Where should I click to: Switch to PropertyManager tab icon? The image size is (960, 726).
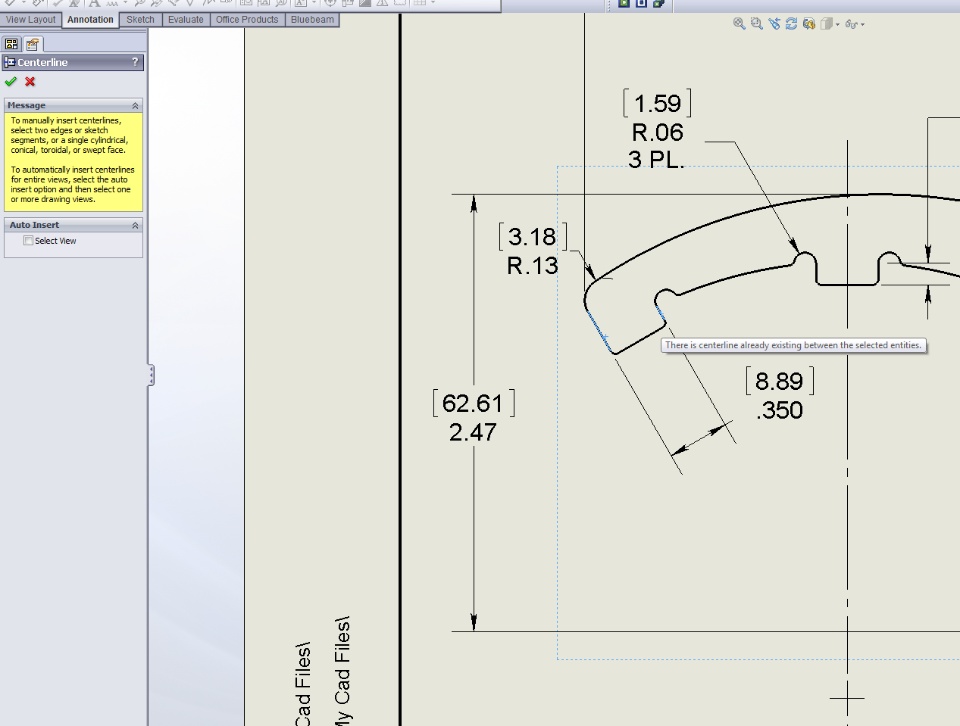coord(32,43)
